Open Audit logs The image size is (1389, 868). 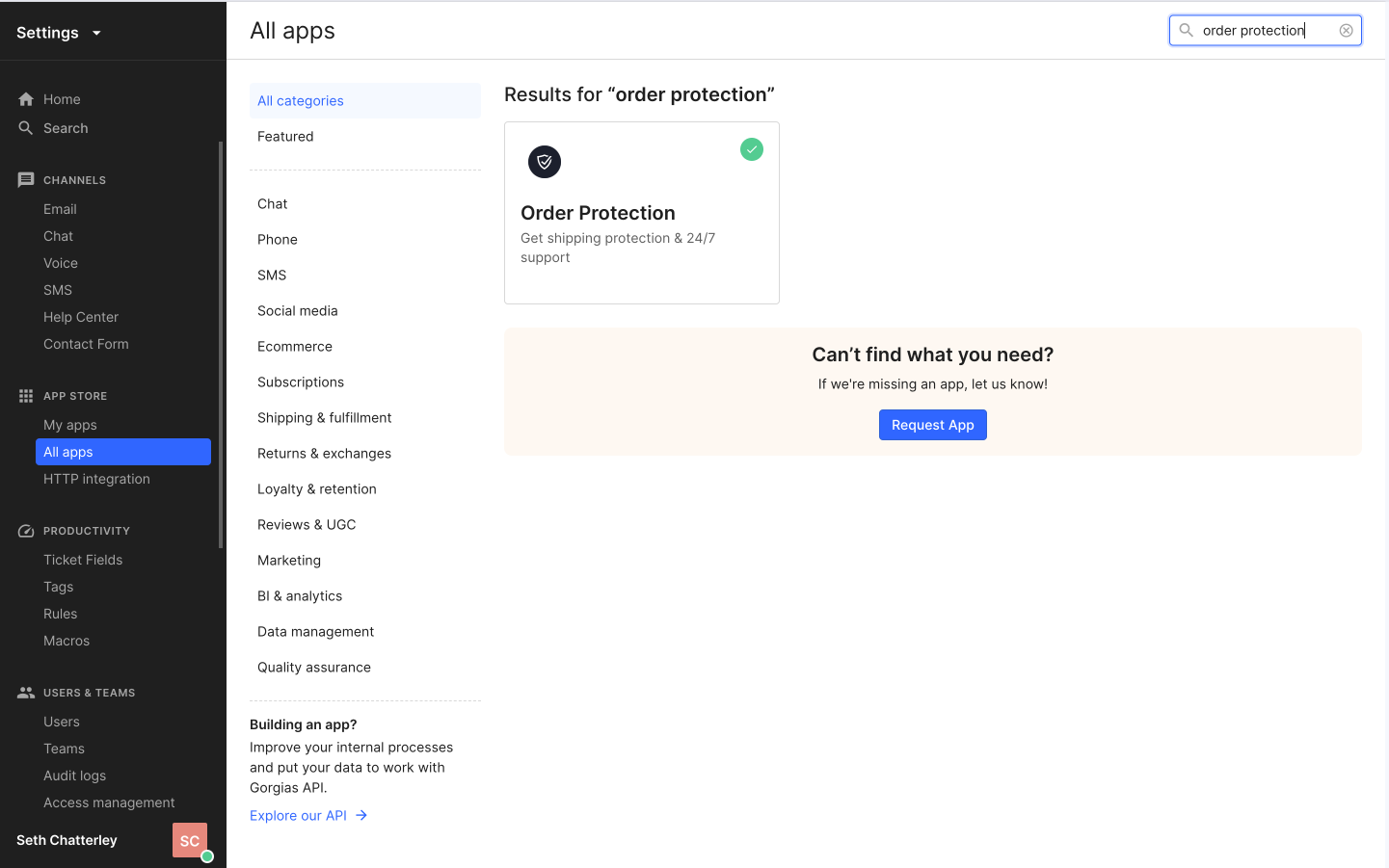coord(75,776)
